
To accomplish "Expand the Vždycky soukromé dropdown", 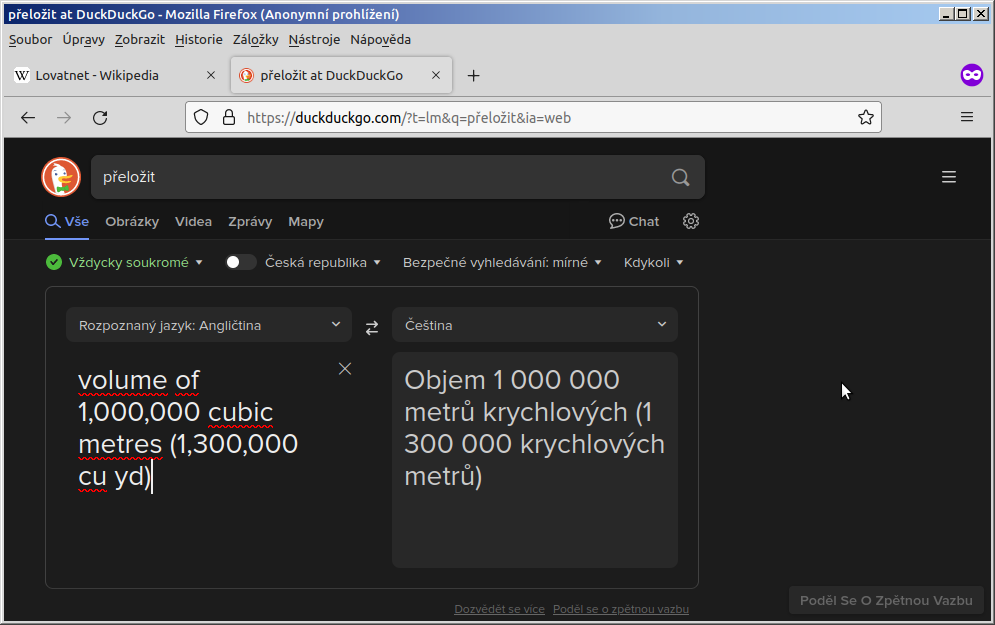I will click(125, 262).
